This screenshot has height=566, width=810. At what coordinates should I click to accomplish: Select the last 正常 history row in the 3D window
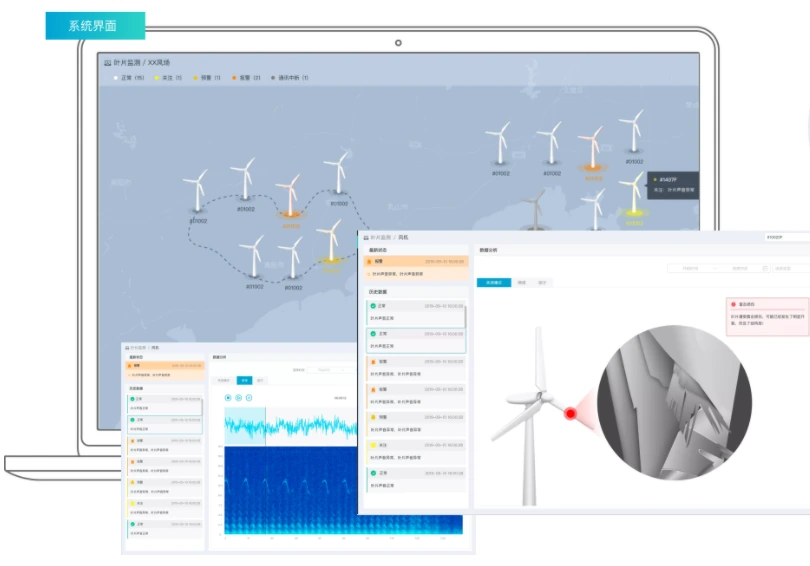tap(416, 480)
